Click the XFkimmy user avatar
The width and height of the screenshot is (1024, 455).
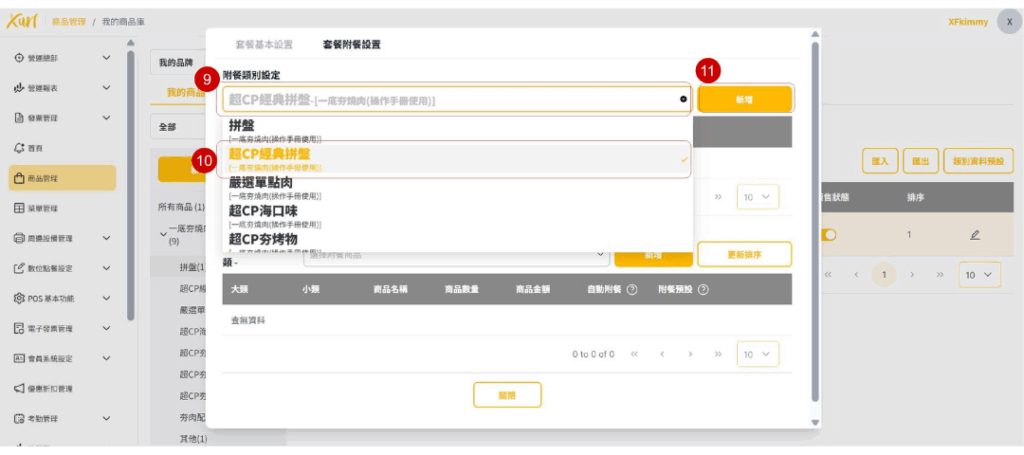(1009, 21)
